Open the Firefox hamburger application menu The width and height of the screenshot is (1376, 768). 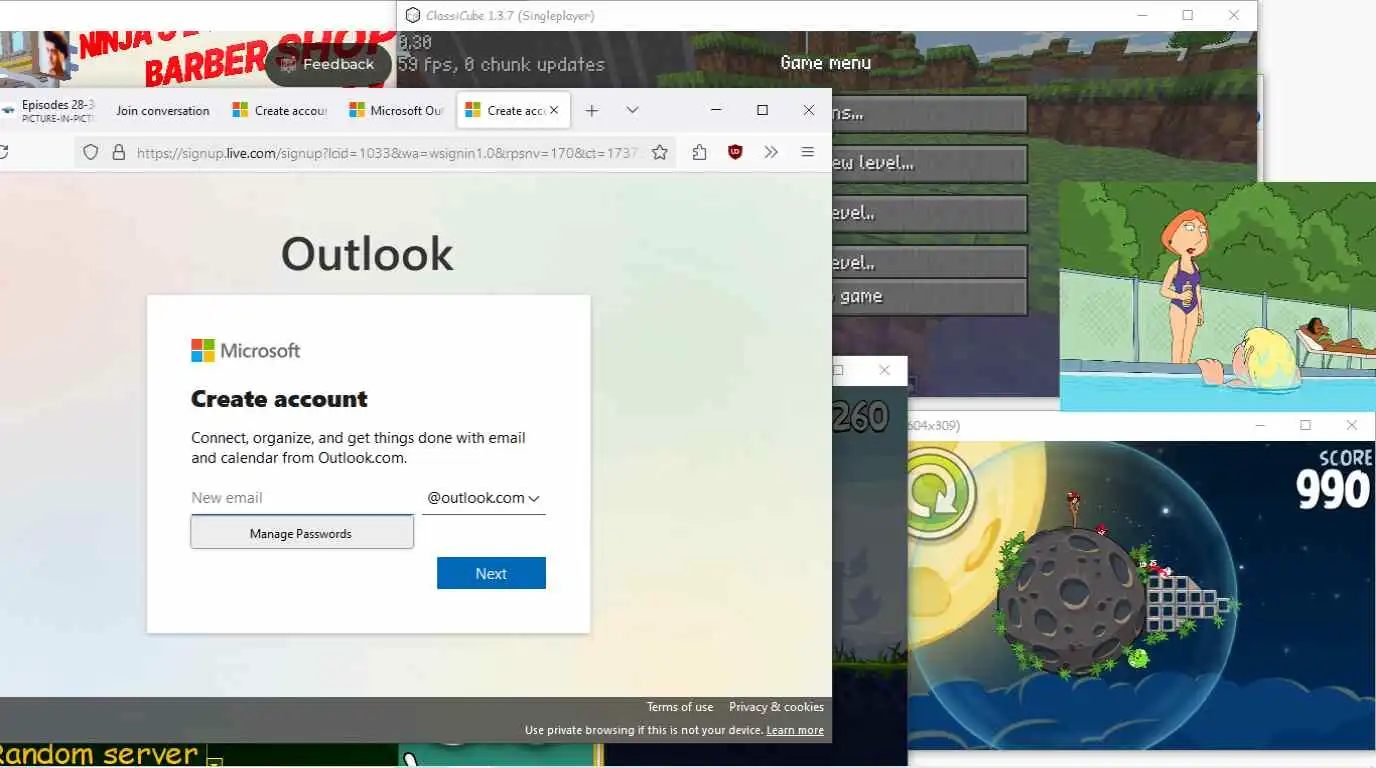[x=807, y=153]
